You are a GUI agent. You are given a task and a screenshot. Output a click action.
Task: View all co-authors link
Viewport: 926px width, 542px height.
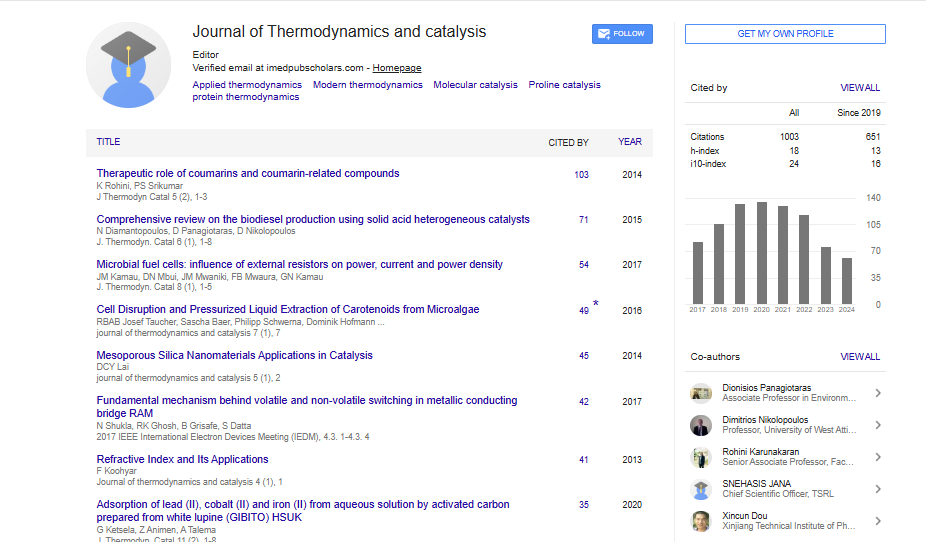point(860,357)
